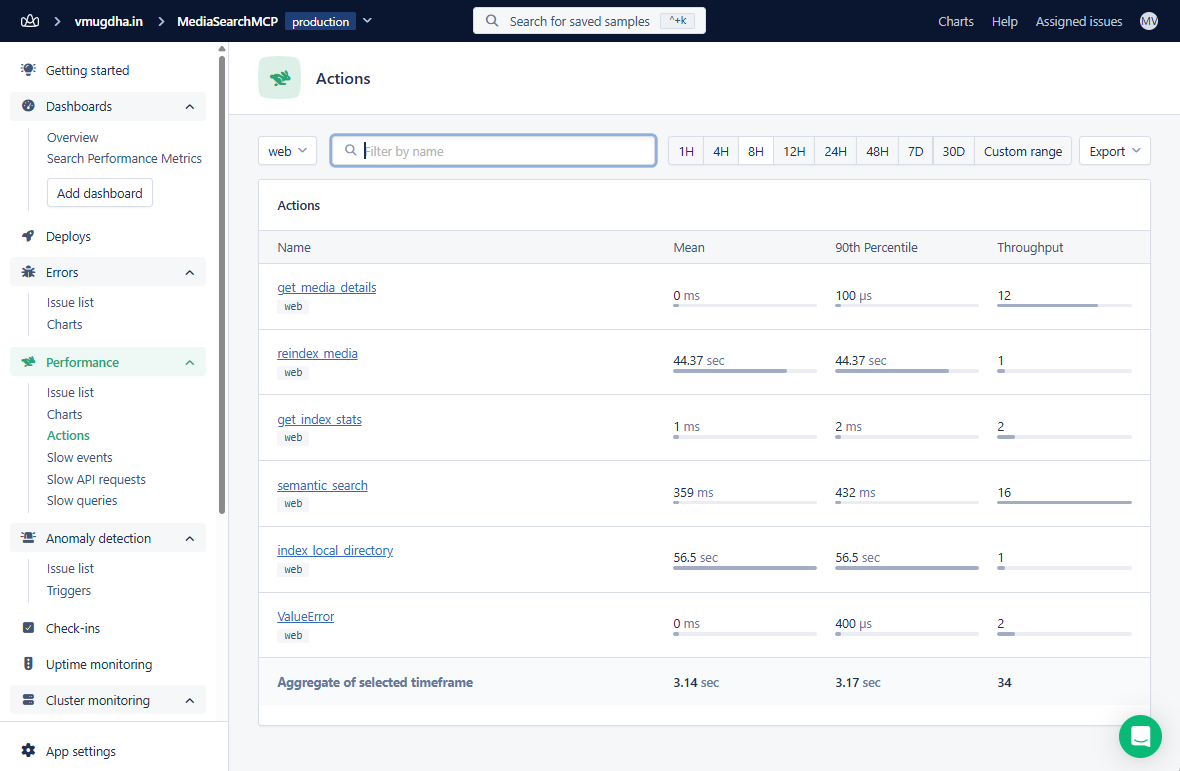The height and width of the screenshot is (771, 1180).
Task: Open the Deploys section icon
Action: coord(27,236)
